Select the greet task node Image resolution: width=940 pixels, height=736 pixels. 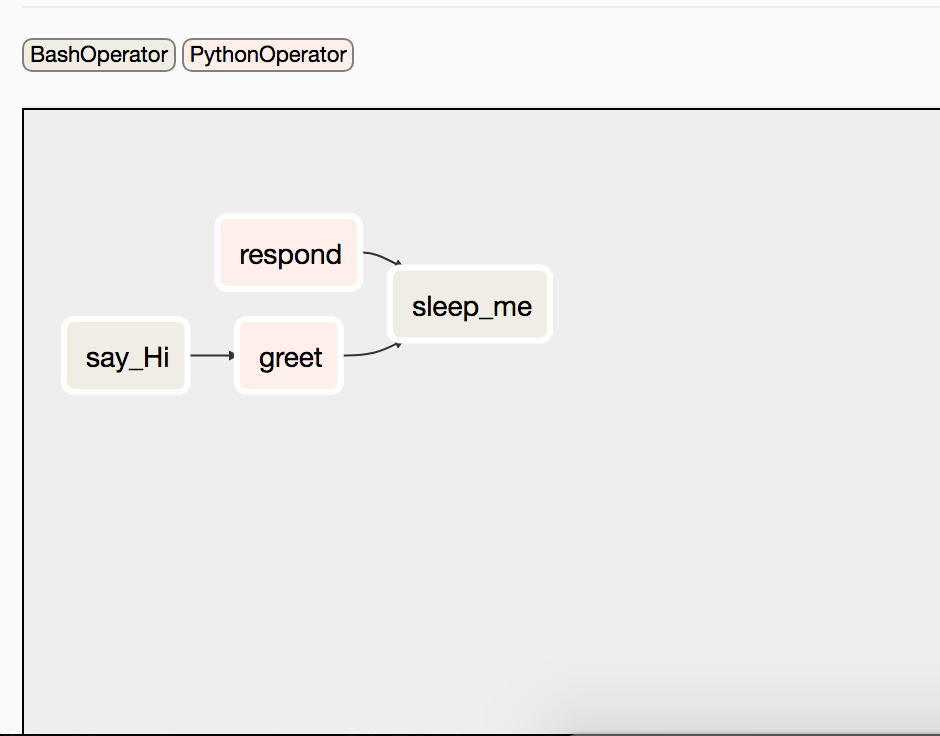tap(289, 356)
